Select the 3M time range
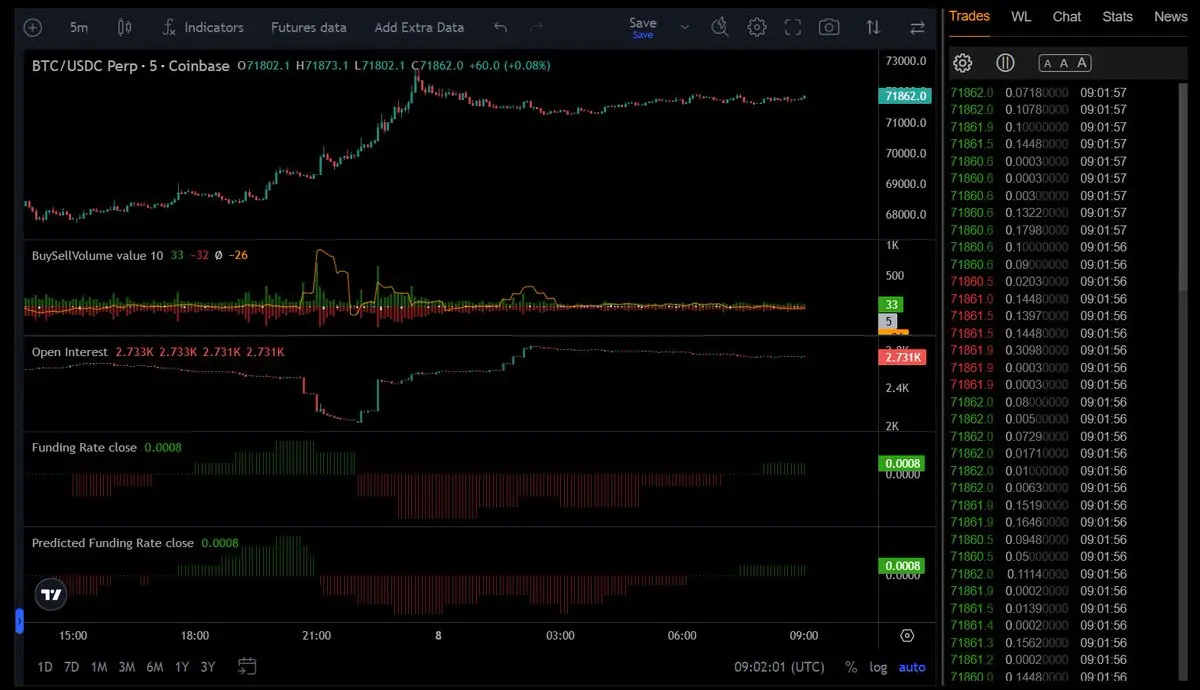 (127, 667)
